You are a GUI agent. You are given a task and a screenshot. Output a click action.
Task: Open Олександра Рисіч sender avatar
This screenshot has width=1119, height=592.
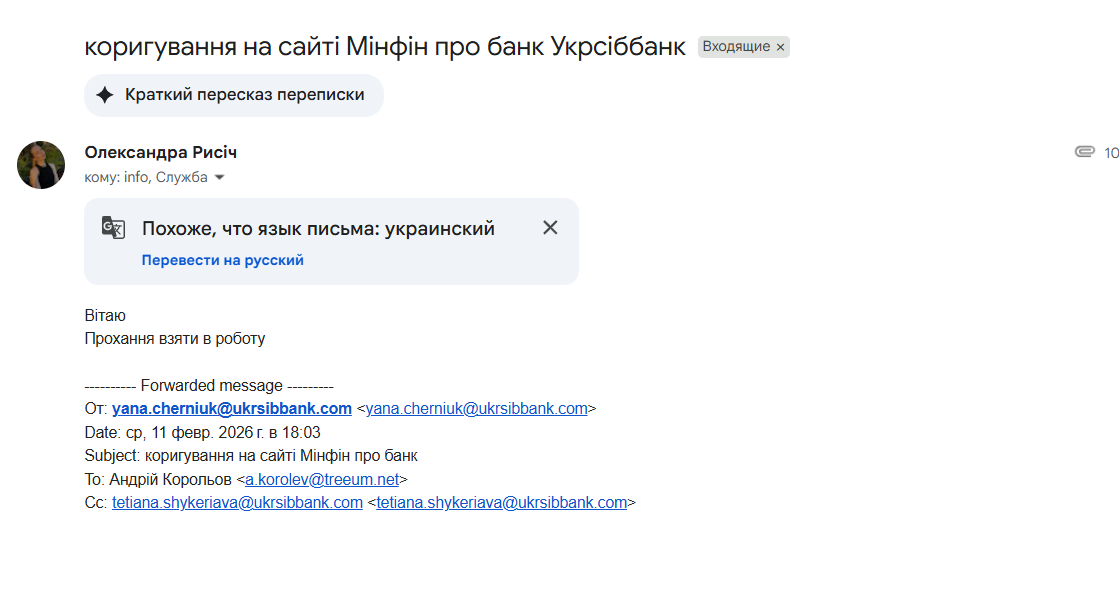(41, 165)
